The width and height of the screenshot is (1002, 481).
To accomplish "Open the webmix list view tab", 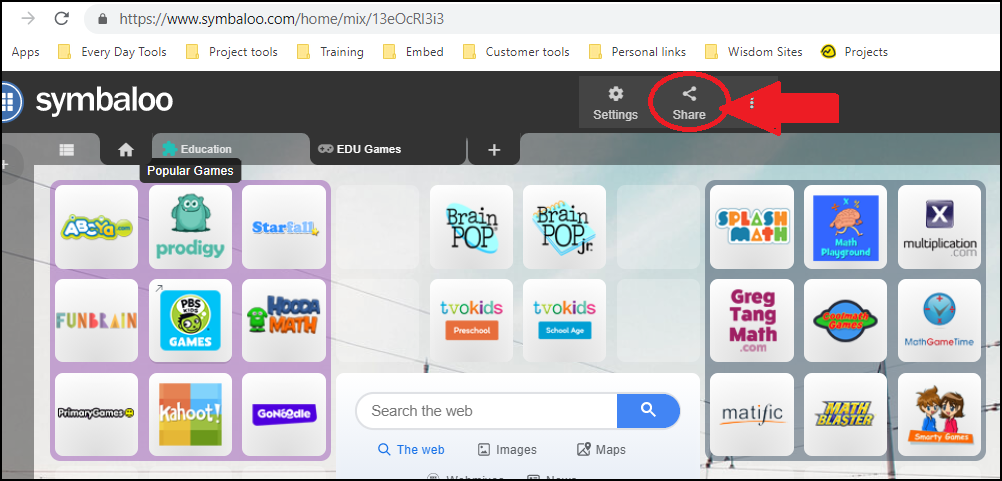I will (66, 149).
